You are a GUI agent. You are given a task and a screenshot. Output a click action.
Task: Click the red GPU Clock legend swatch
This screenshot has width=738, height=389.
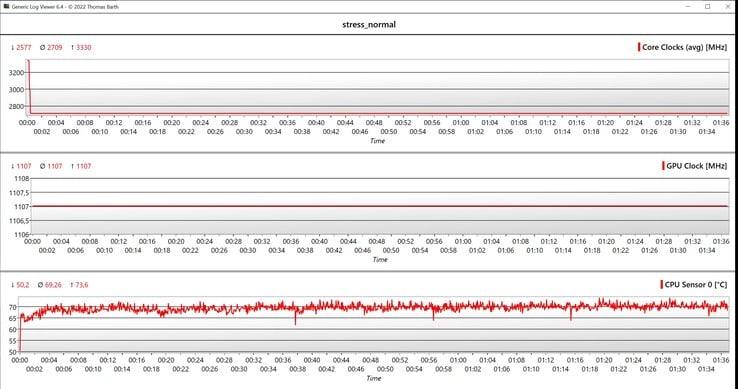click(x=663, y=166)
